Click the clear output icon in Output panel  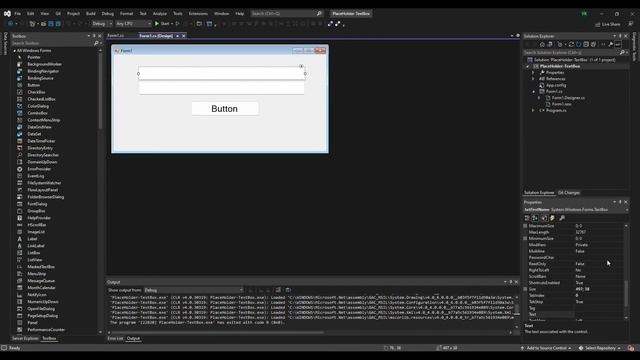point(278,290)
